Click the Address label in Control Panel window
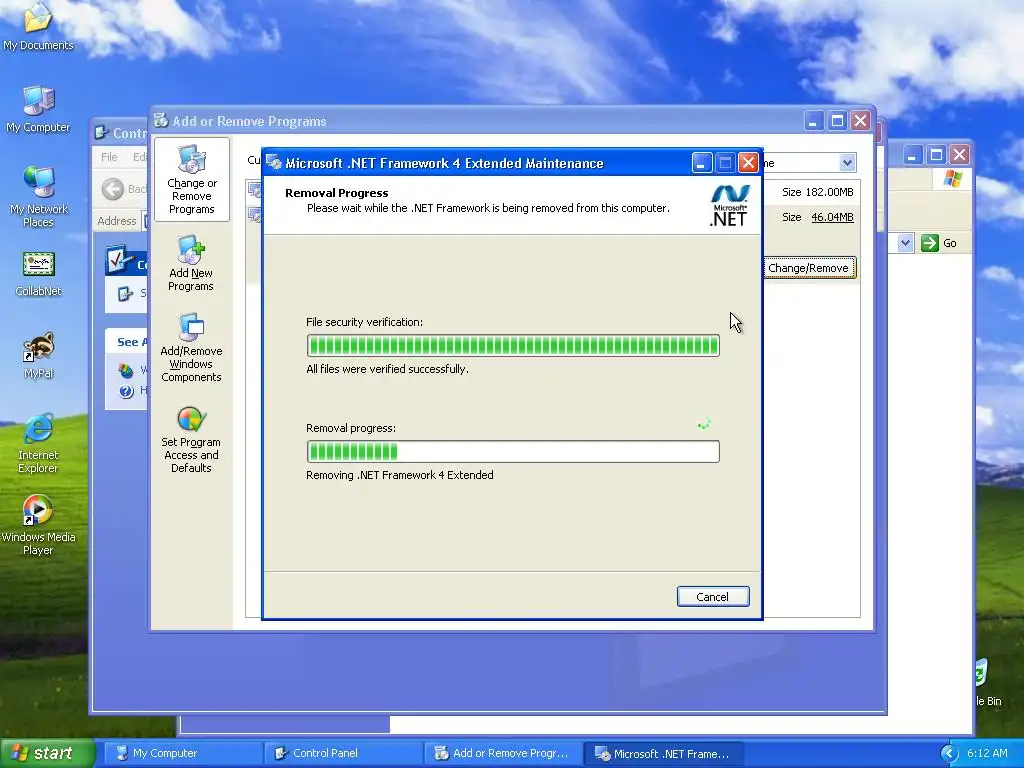The height and width of the screenshot is (768, 1024). coord(117,221)
